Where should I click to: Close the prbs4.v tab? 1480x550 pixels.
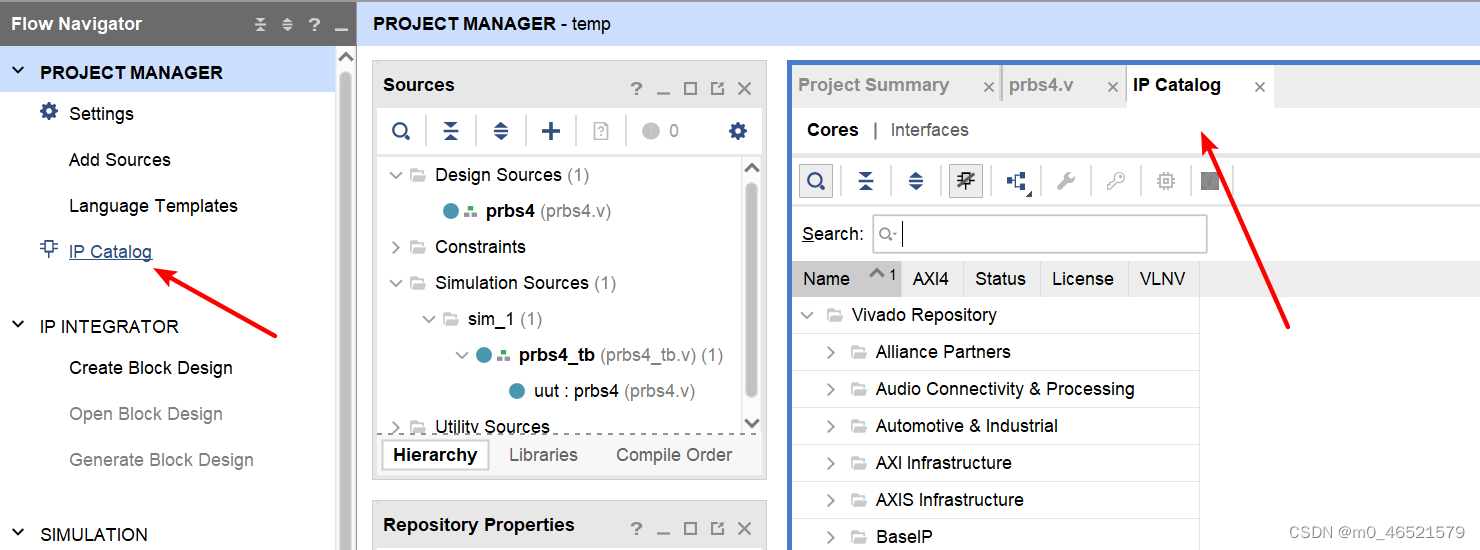(1112, 88)
